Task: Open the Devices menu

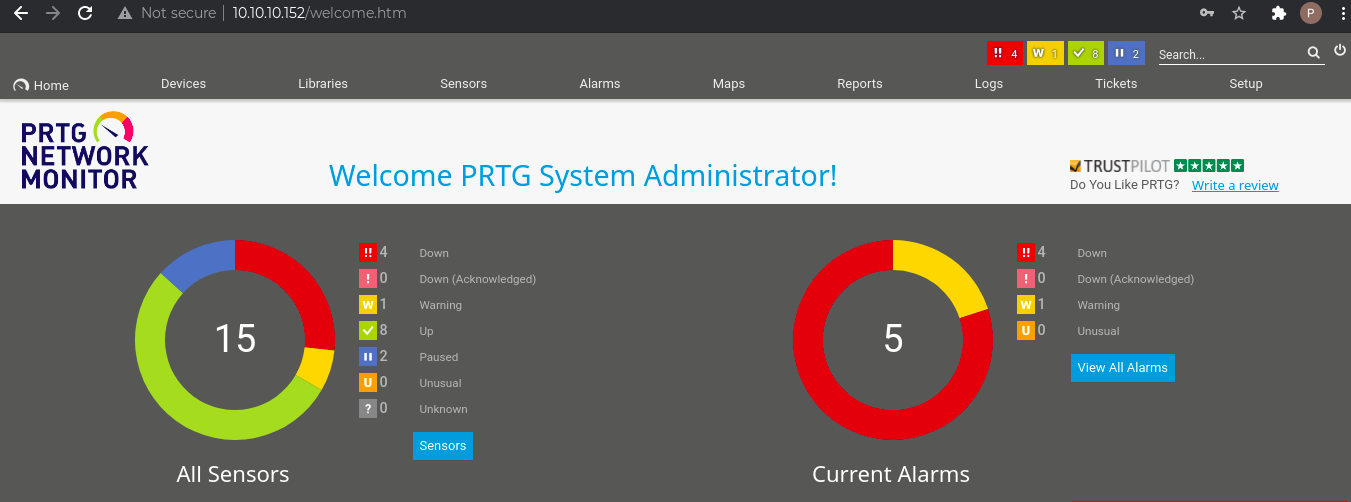Action: [183, 84]
